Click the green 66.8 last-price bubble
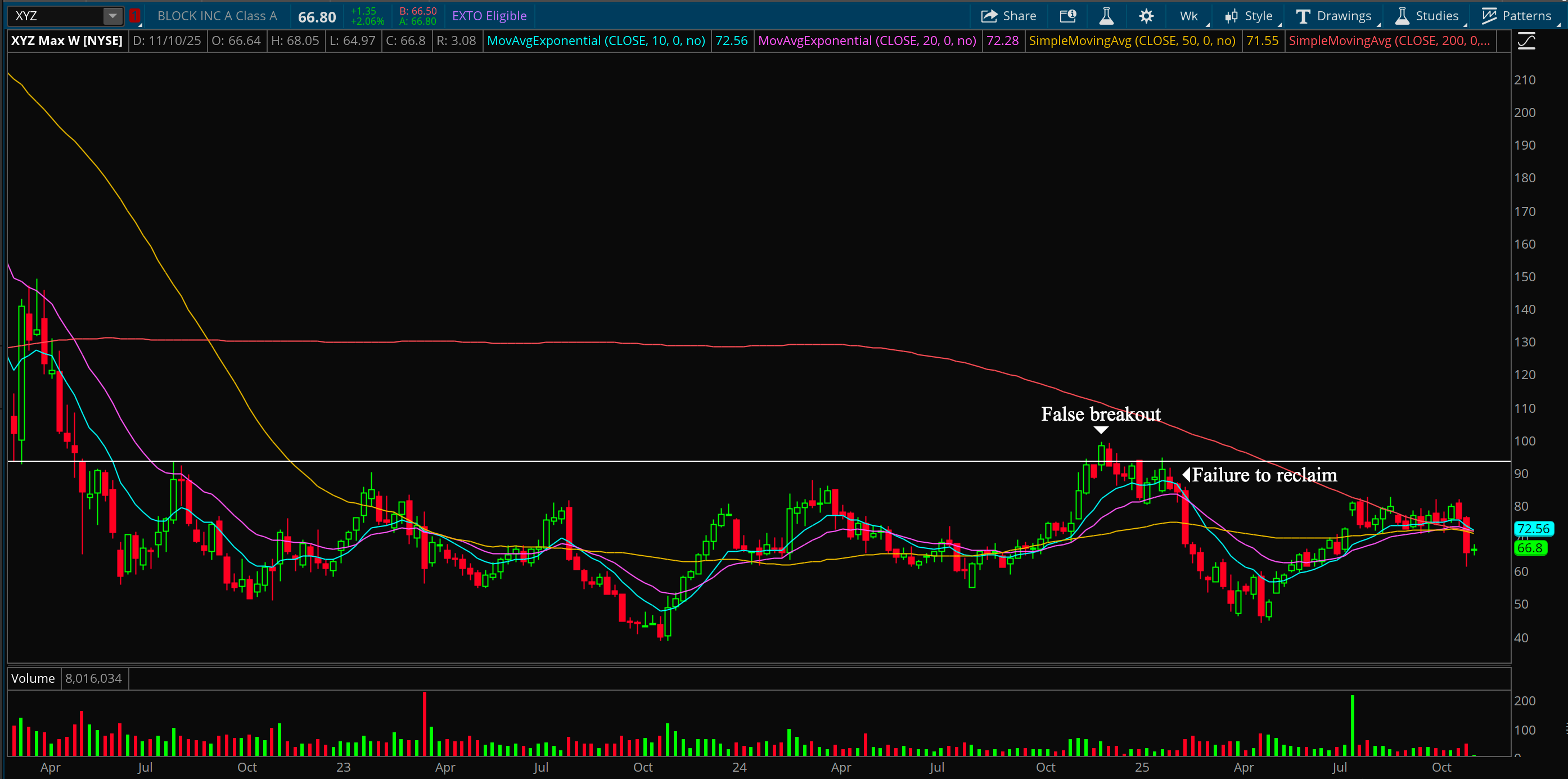 1530,548
